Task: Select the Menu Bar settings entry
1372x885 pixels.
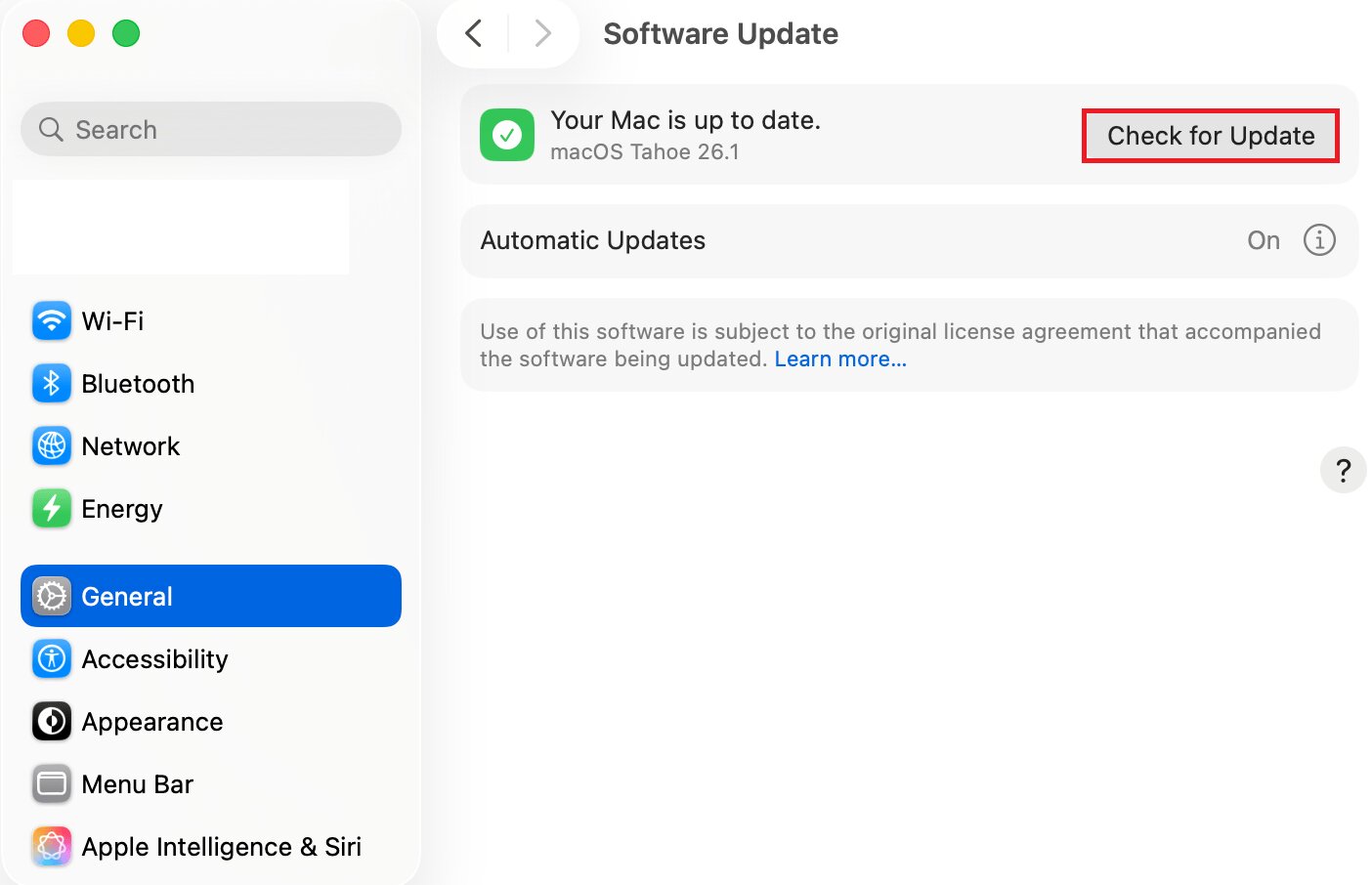Action: tap(137, 783)
